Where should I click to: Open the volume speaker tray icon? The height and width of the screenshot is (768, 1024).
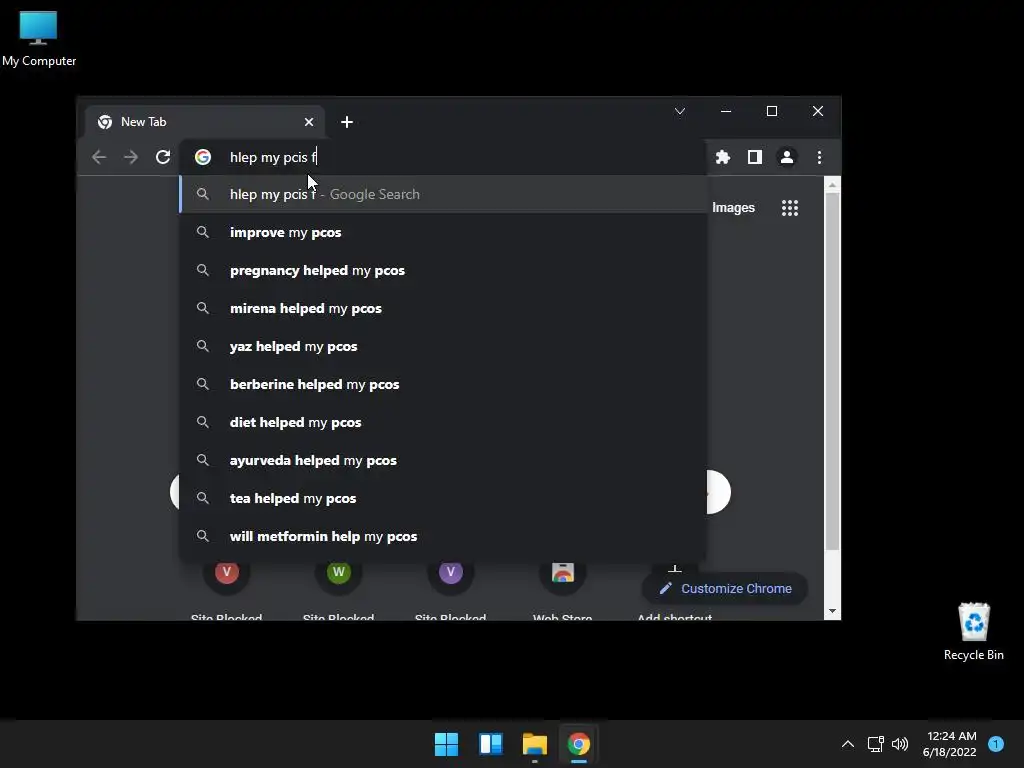click(x=900, y=744)
